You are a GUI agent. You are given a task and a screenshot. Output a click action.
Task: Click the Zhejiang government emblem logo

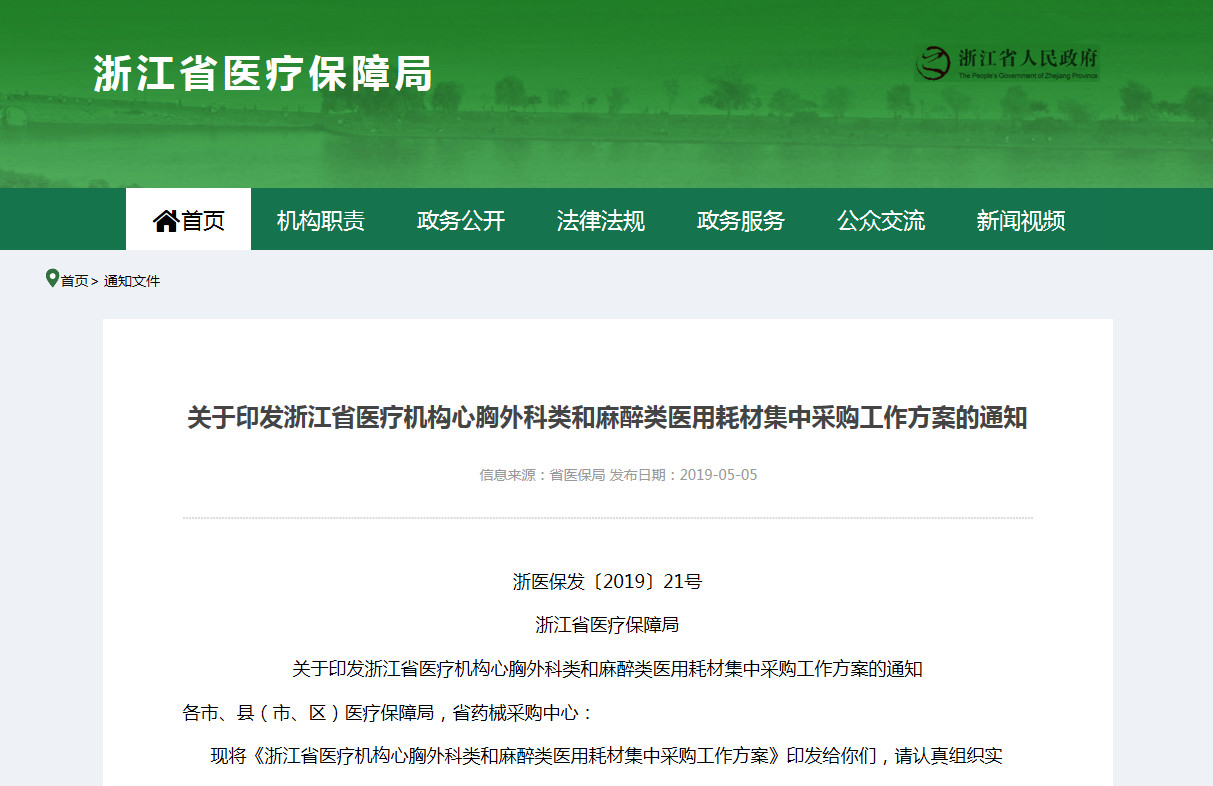(933, 64)
